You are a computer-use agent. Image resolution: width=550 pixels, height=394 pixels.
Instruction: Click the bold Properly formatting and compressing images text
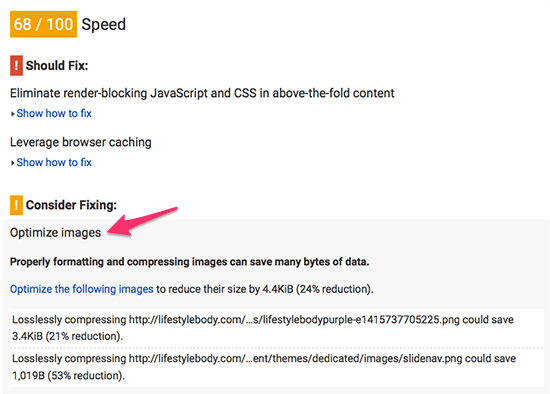189,262
